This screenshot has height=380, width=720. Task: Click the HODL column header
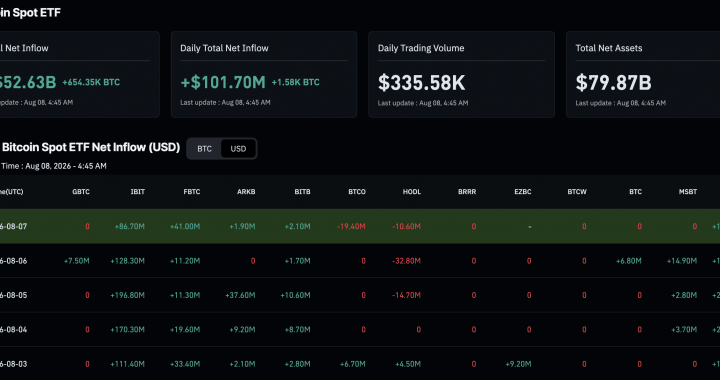(x=412, y=192)
